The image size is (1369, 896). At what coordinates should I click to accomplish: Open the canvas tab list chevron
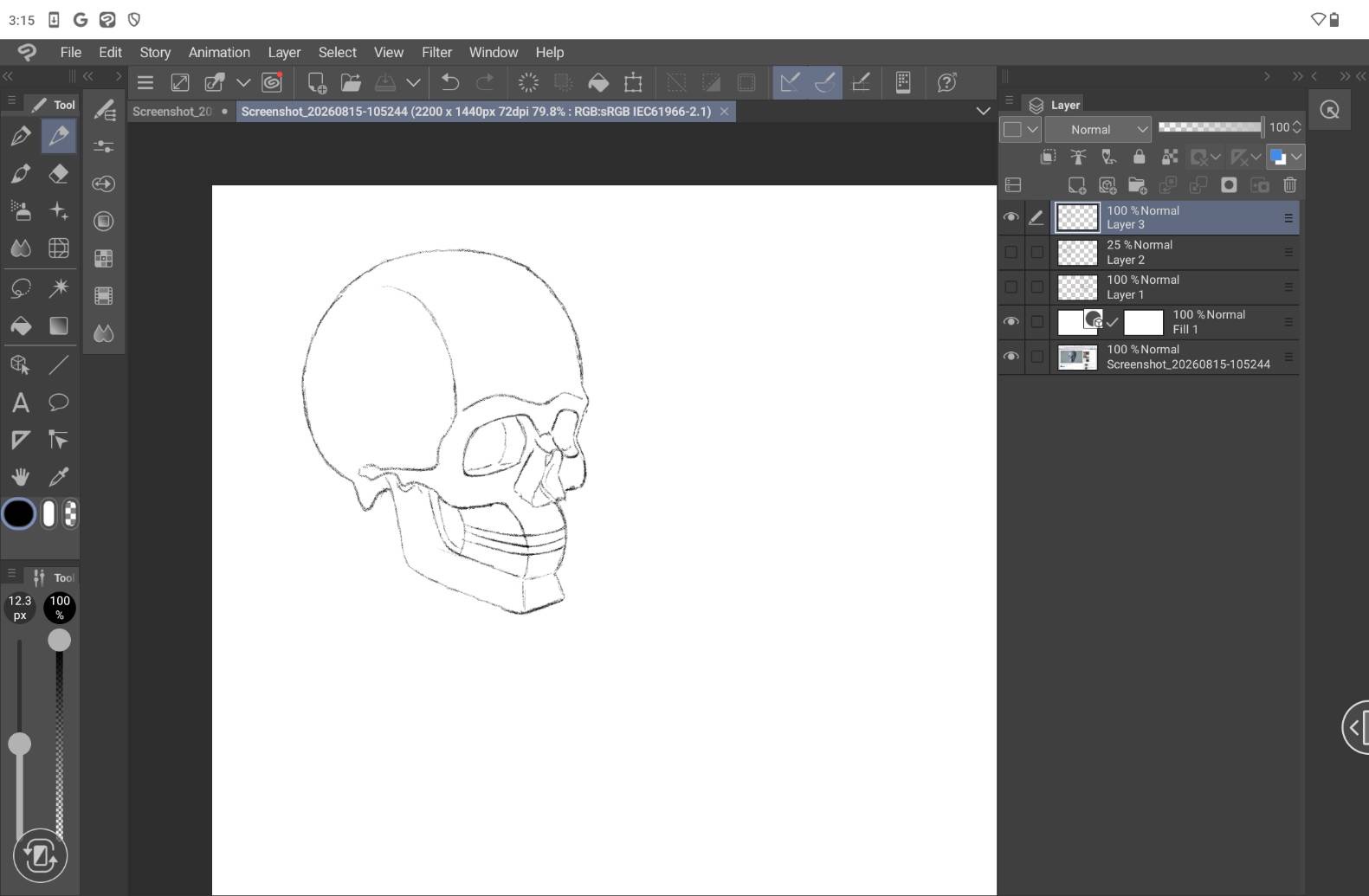coord(983,111)
